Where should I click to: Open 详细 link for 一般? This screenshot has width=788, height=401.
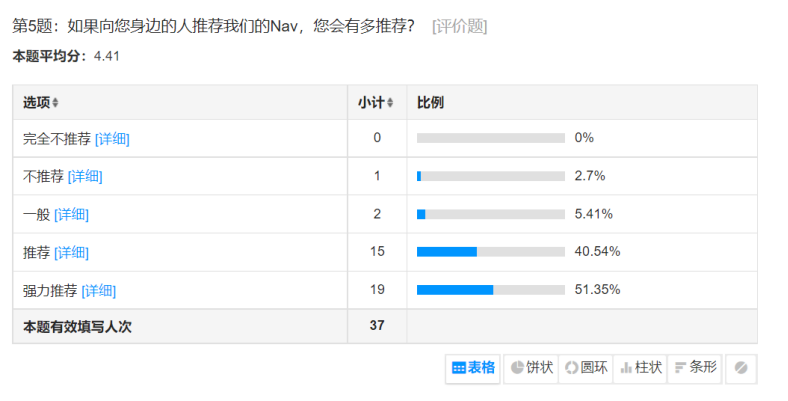[71, 214]
